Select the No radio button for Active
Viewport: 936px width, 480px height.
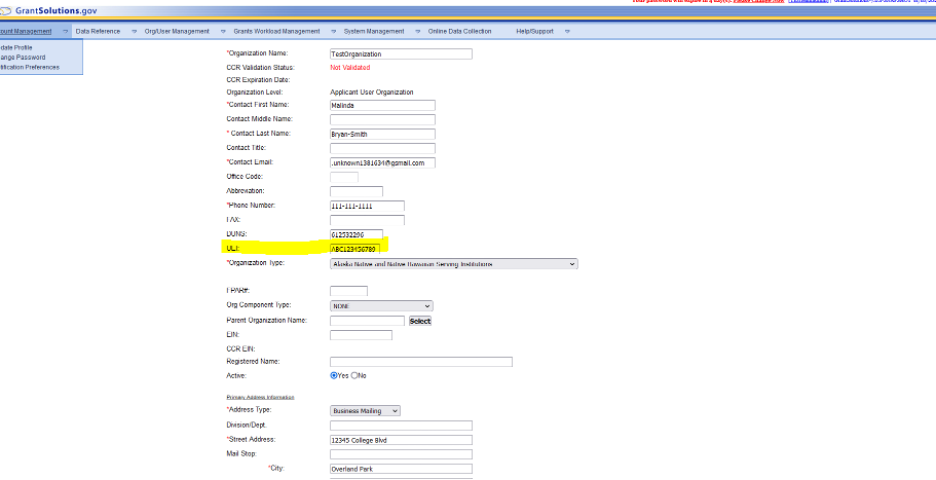354,376
